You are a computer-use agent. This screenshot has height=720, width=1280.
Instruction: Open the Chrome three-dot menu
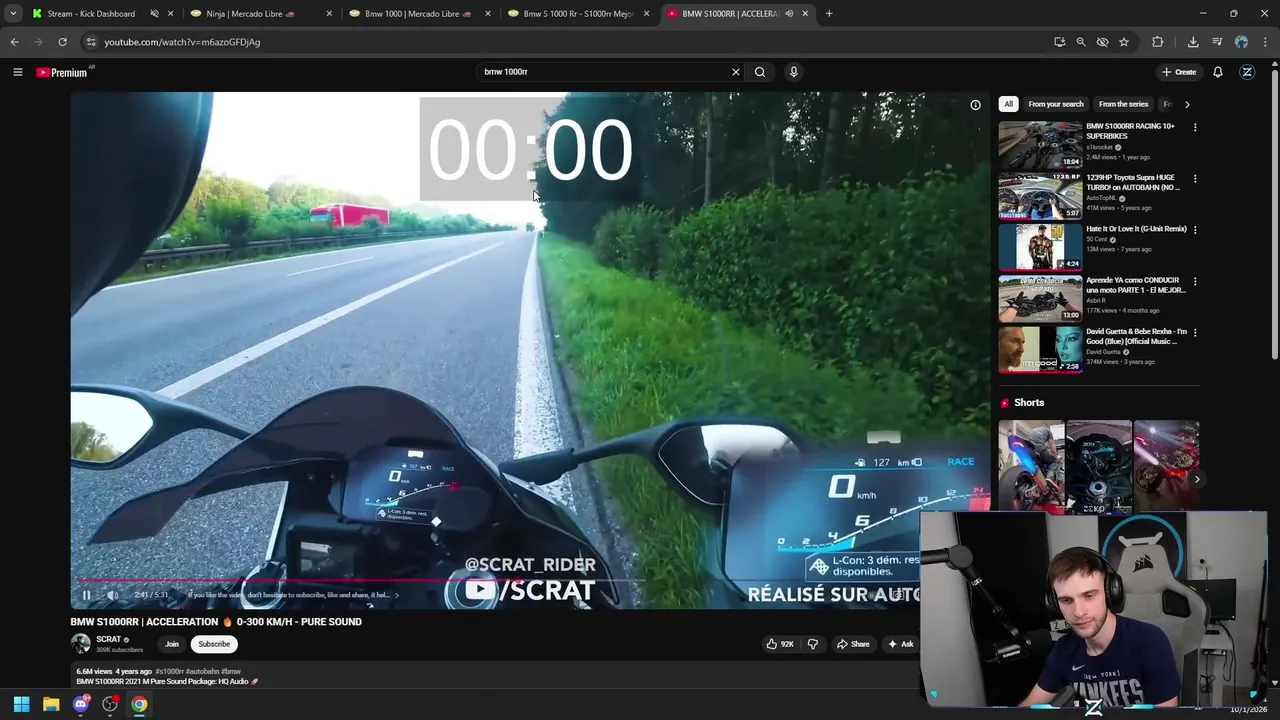[1265, 42]
